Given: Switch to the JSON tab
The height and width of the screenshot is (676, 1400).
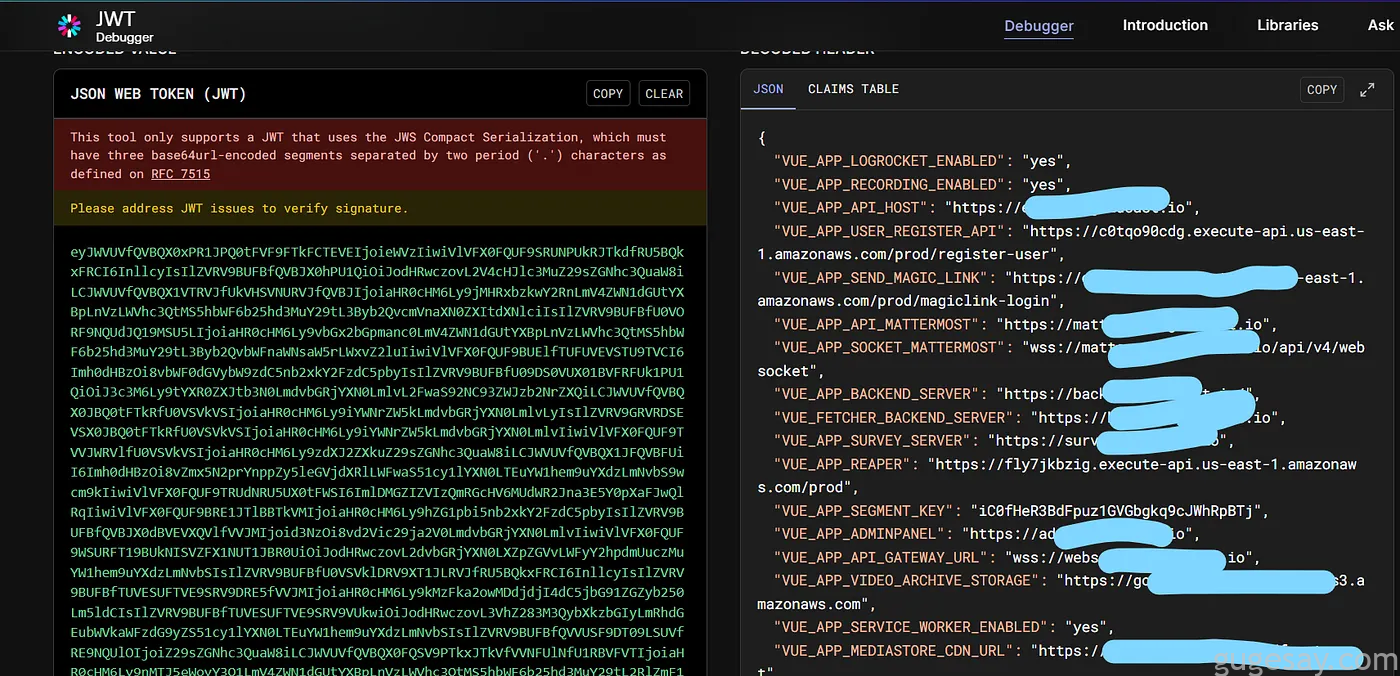Looking at the screenshot, I should click(x=768, y=89).
